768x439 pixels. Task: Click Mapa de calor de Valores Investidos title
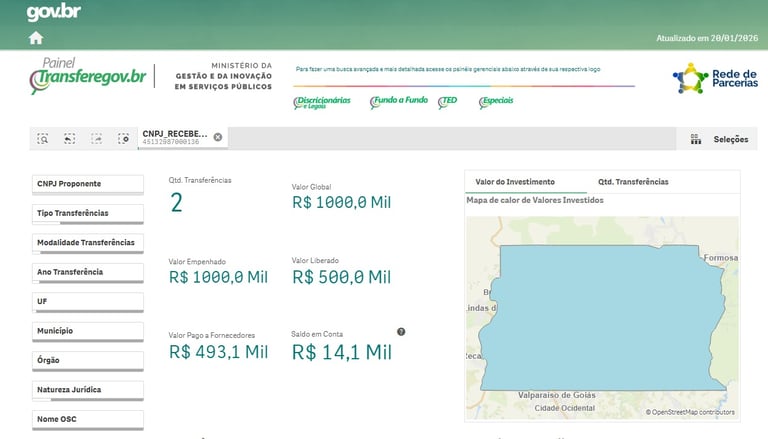(x=535, y=200)
